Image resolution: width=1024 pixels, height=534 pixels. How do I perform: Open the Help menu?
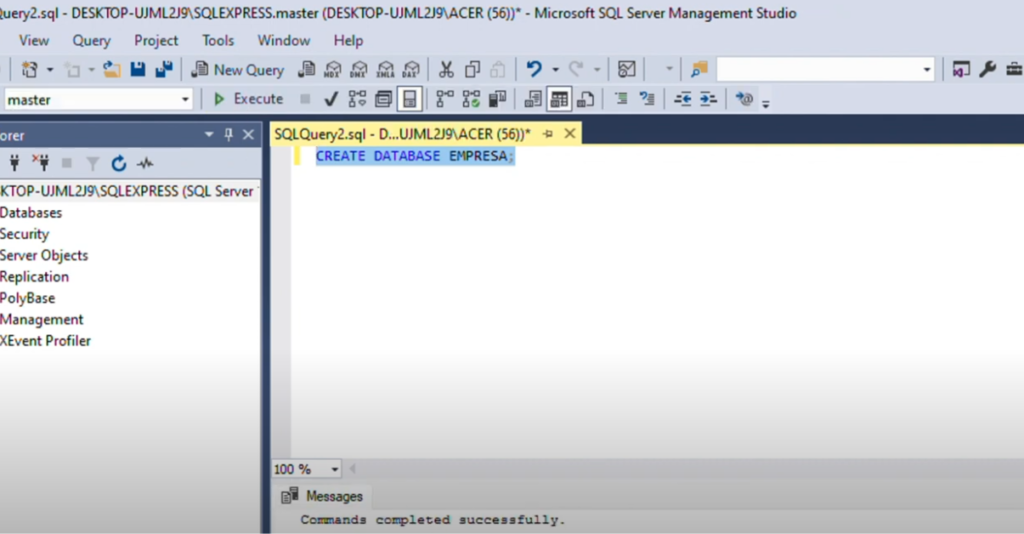(x=348, y=40)
